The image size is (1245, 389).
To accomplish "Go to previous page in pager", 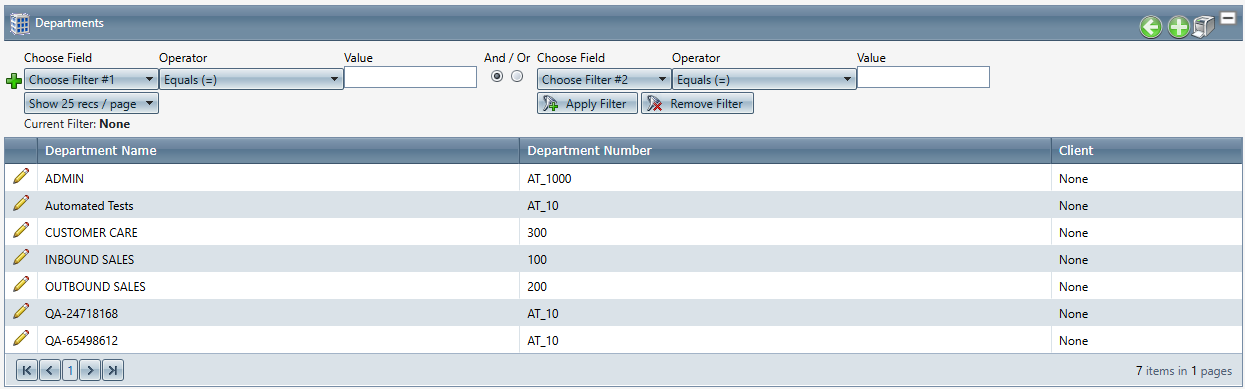I will 49,371.
